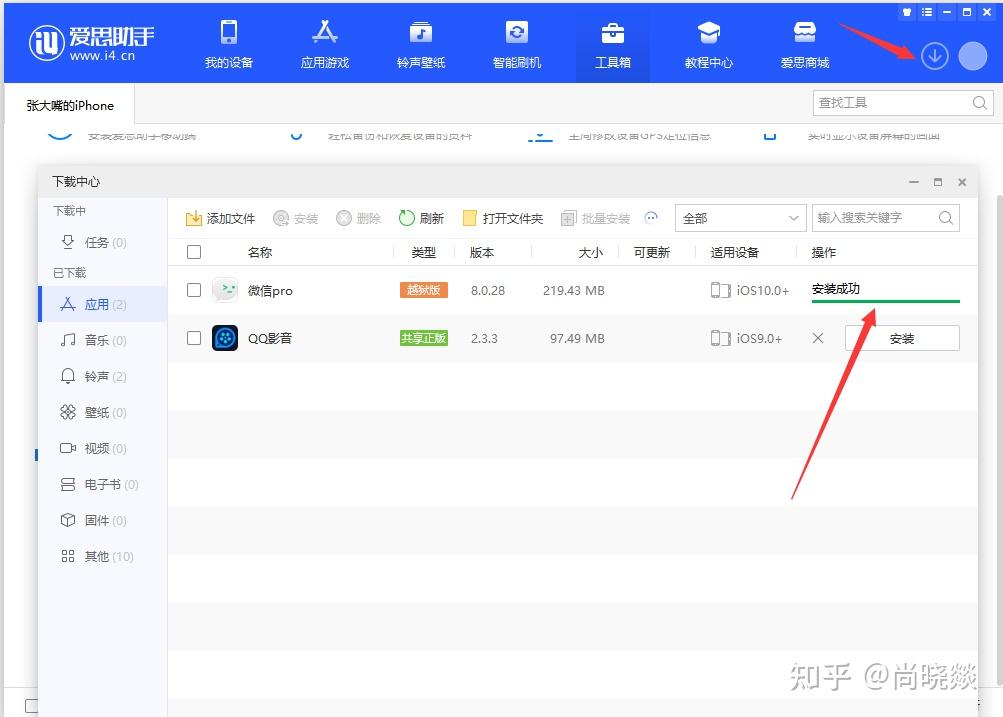Select 电子书 (0) in sidebar
Image resolution: width=1003 pixels, height=717 pixels.
coord(104,484)
